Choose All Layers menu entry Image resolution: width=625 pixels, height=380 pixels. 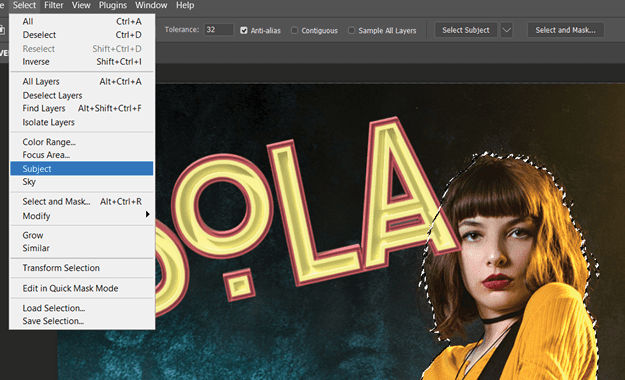tap(82, 82)
